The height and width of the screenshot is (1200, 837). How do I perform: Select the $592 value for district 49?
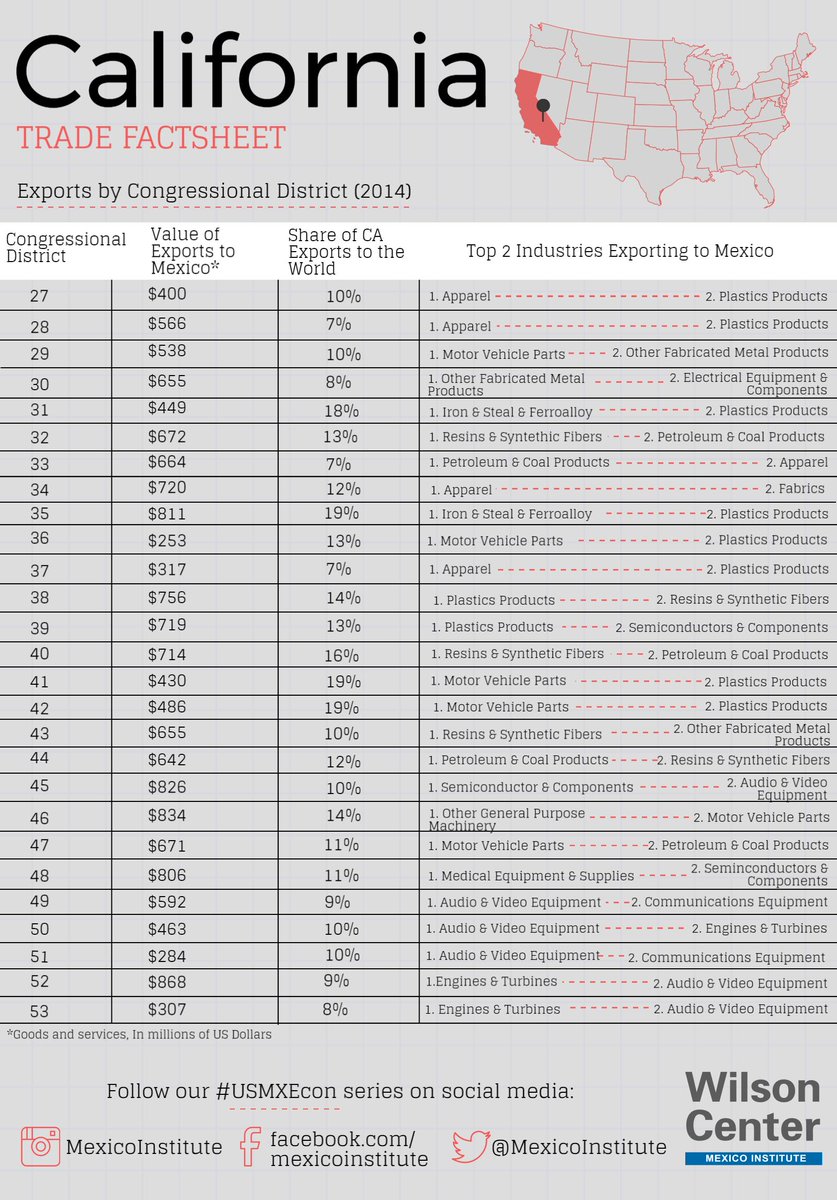coord(167,901)
